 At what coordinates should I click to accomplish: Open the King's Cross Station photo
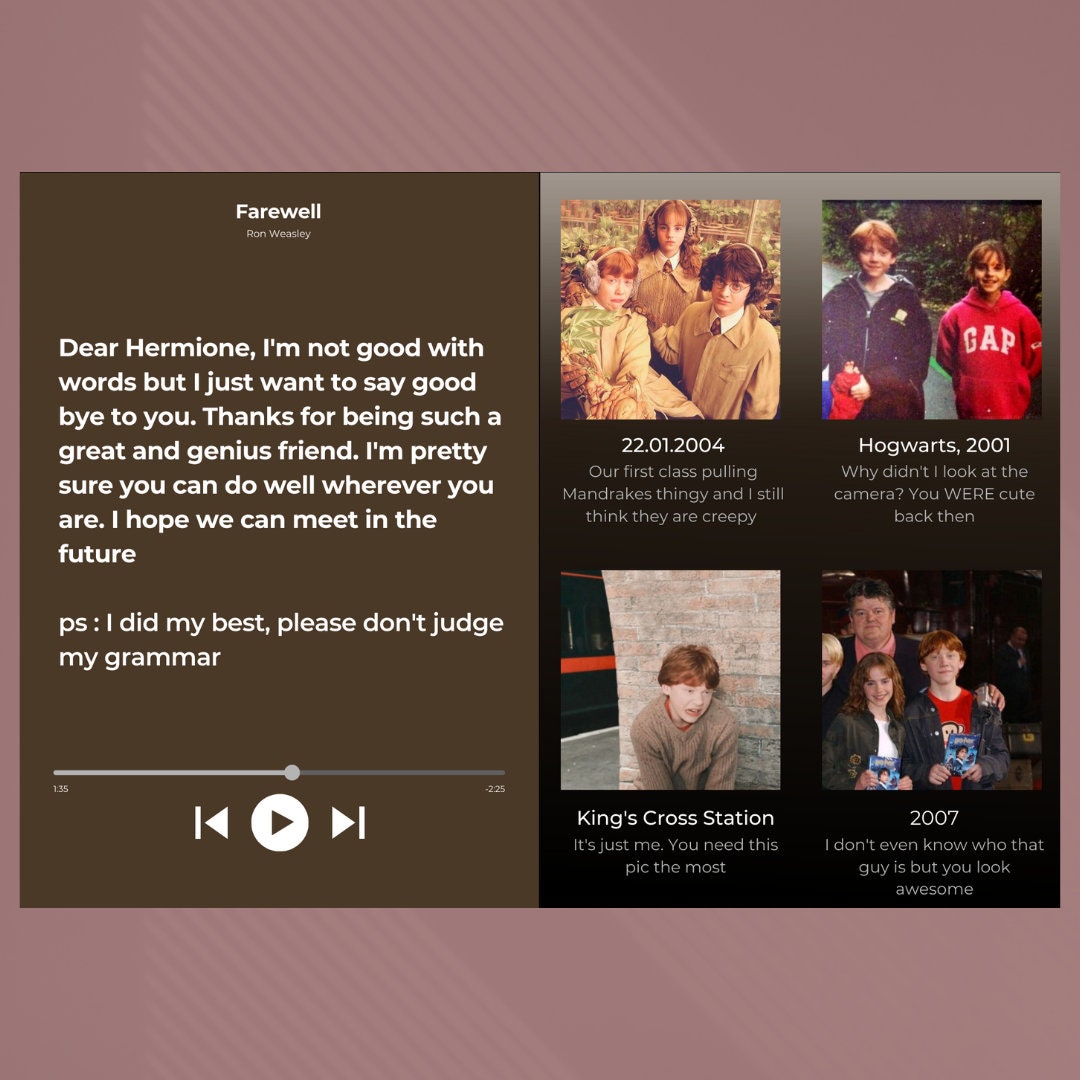[x=670, y=680]
